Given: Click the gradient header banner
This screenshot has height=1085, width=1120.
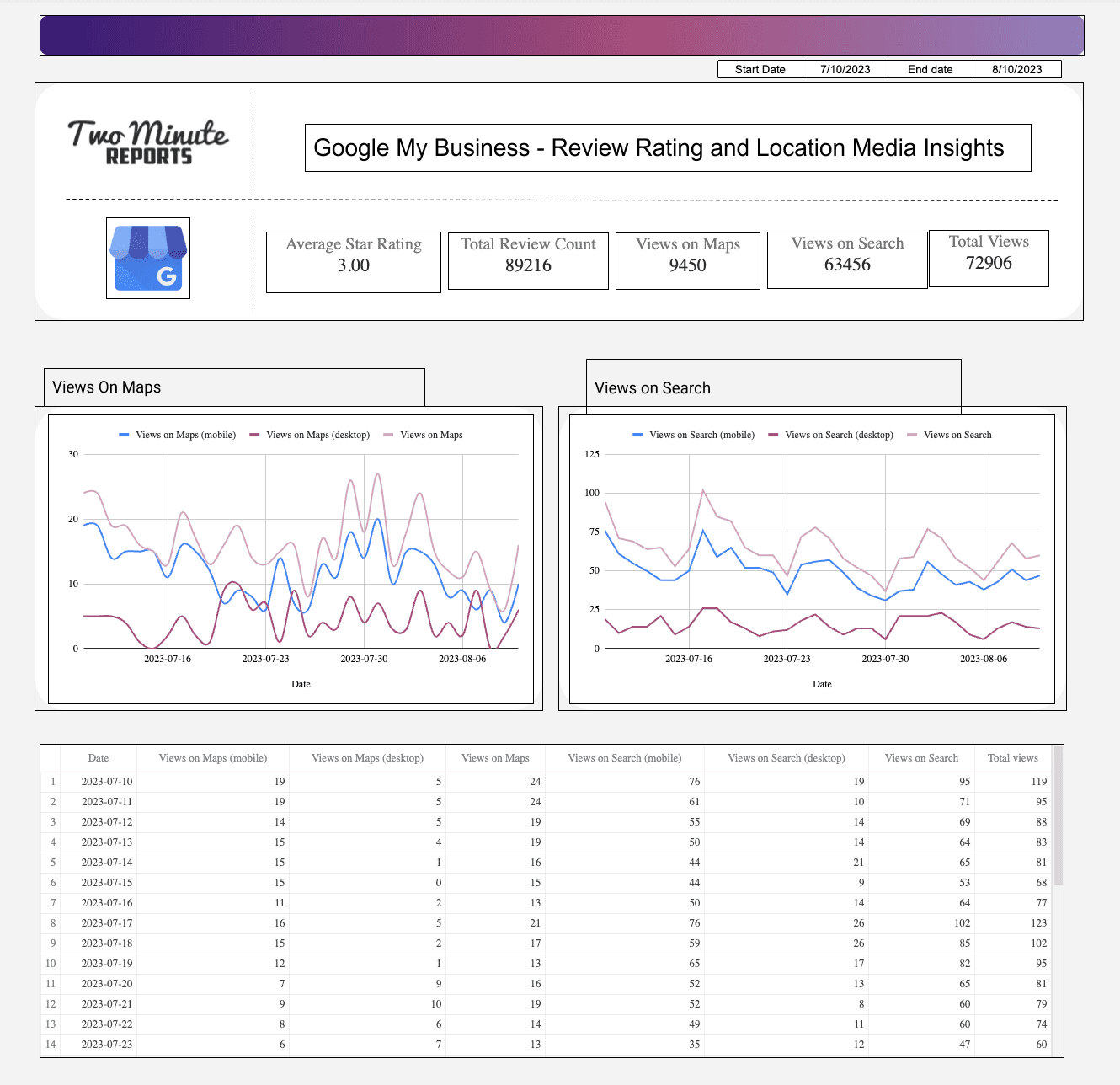Looking at the screenshot, I should (x=560, y=35).
